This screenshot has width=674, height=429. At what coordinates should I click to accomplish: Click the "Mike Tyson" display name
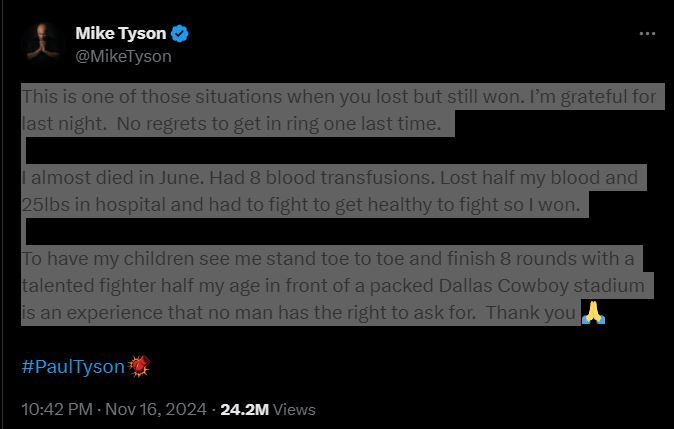click(120, 34)
